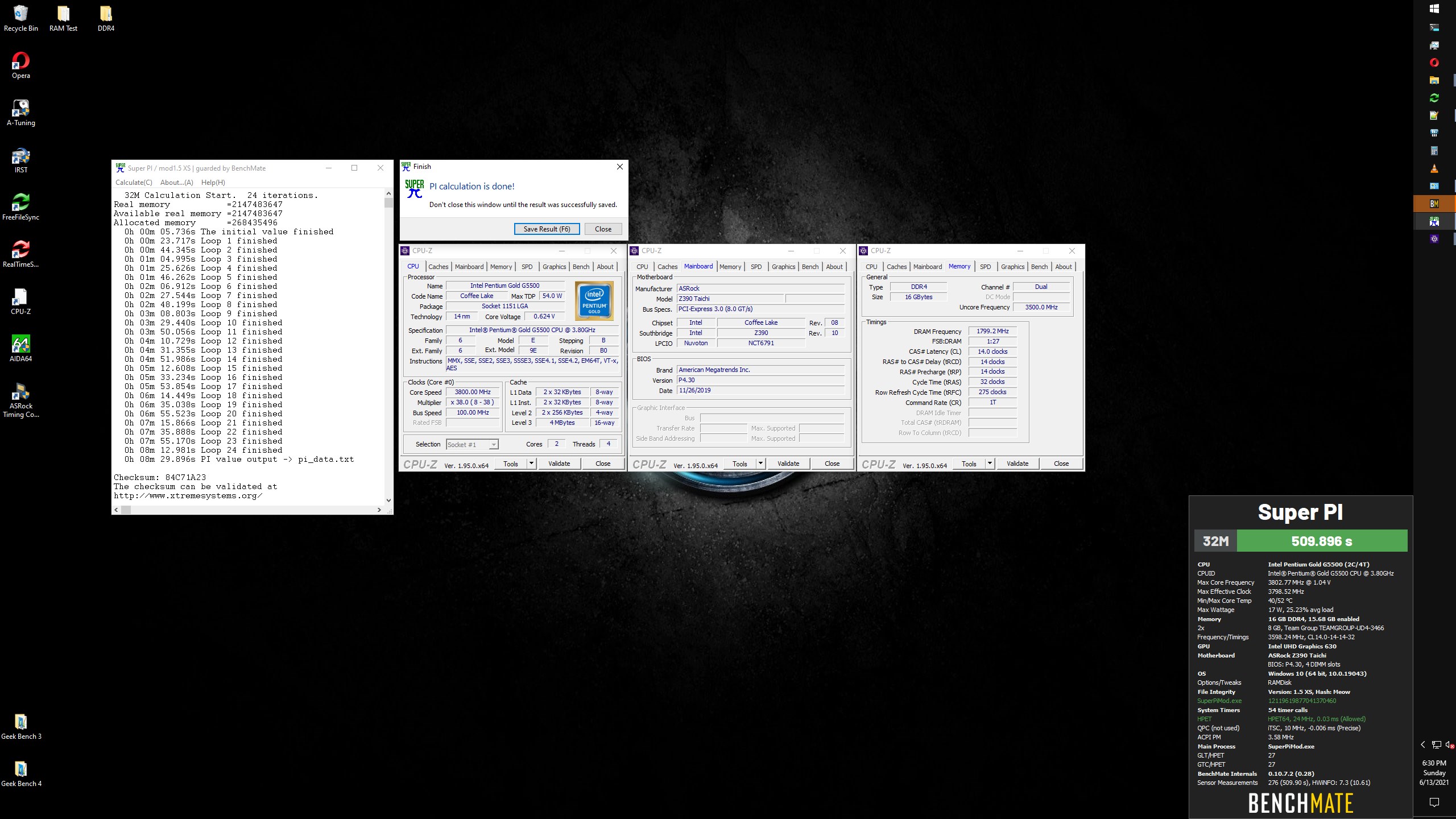Open the IRST desktop shortcut
This screenshot has width=1456, height=819.
tap(20, 160)
